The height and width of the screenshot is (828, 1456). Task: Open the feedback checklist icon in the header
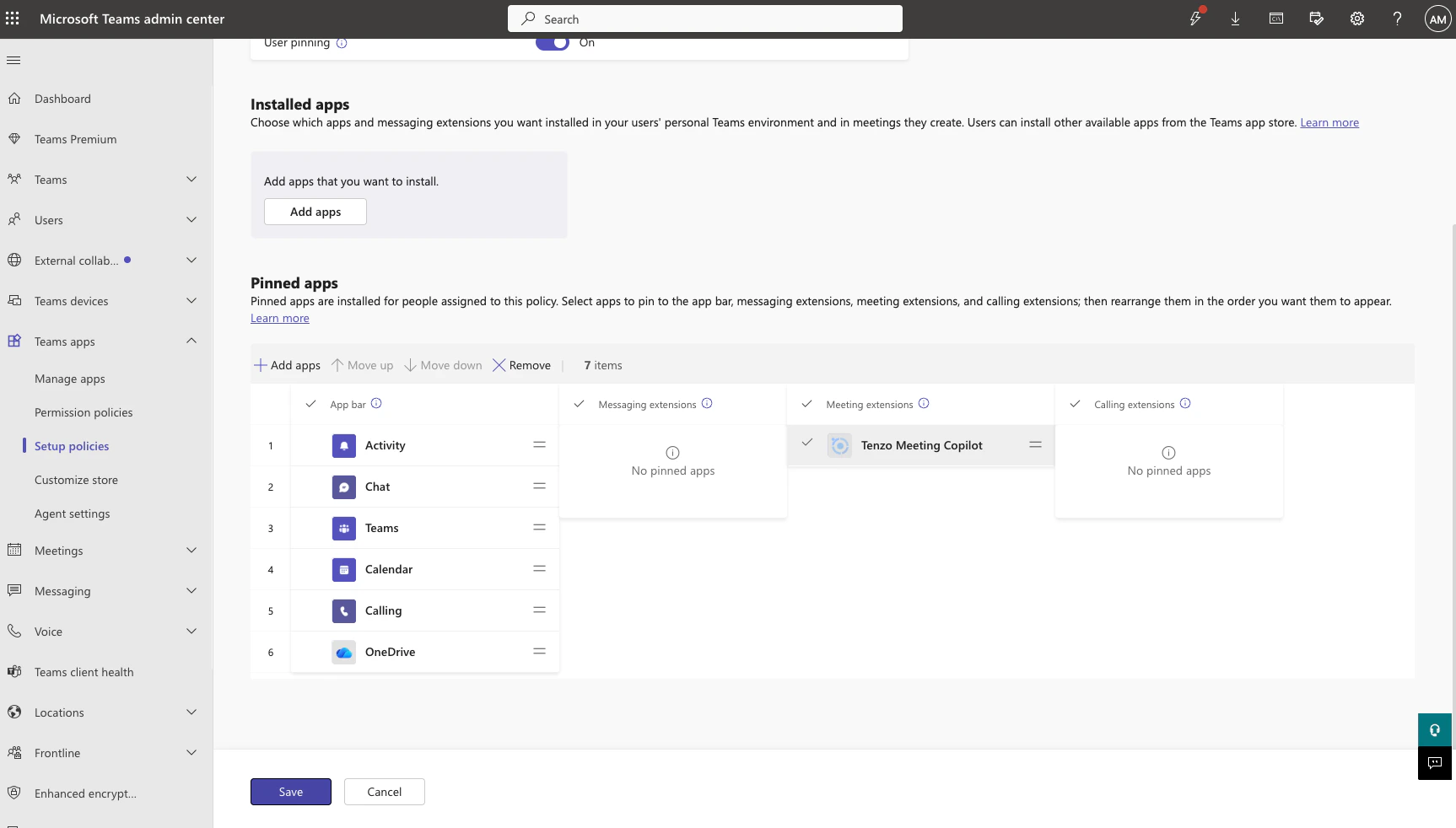click(x=1316, y=19)
